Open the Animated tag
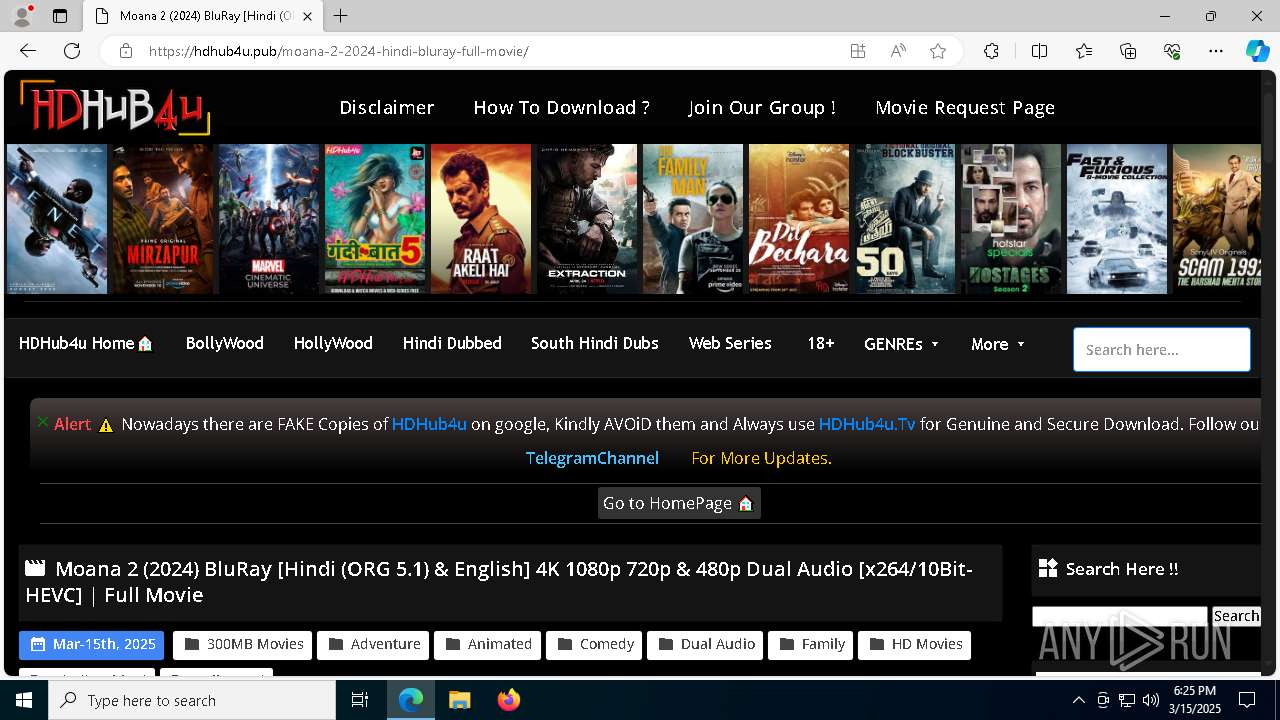 click(488, 644)
